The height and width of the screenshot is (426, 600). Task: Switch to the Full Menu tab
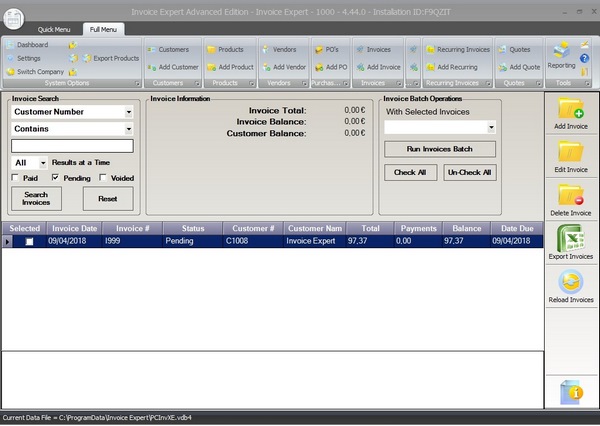[103, 29]
